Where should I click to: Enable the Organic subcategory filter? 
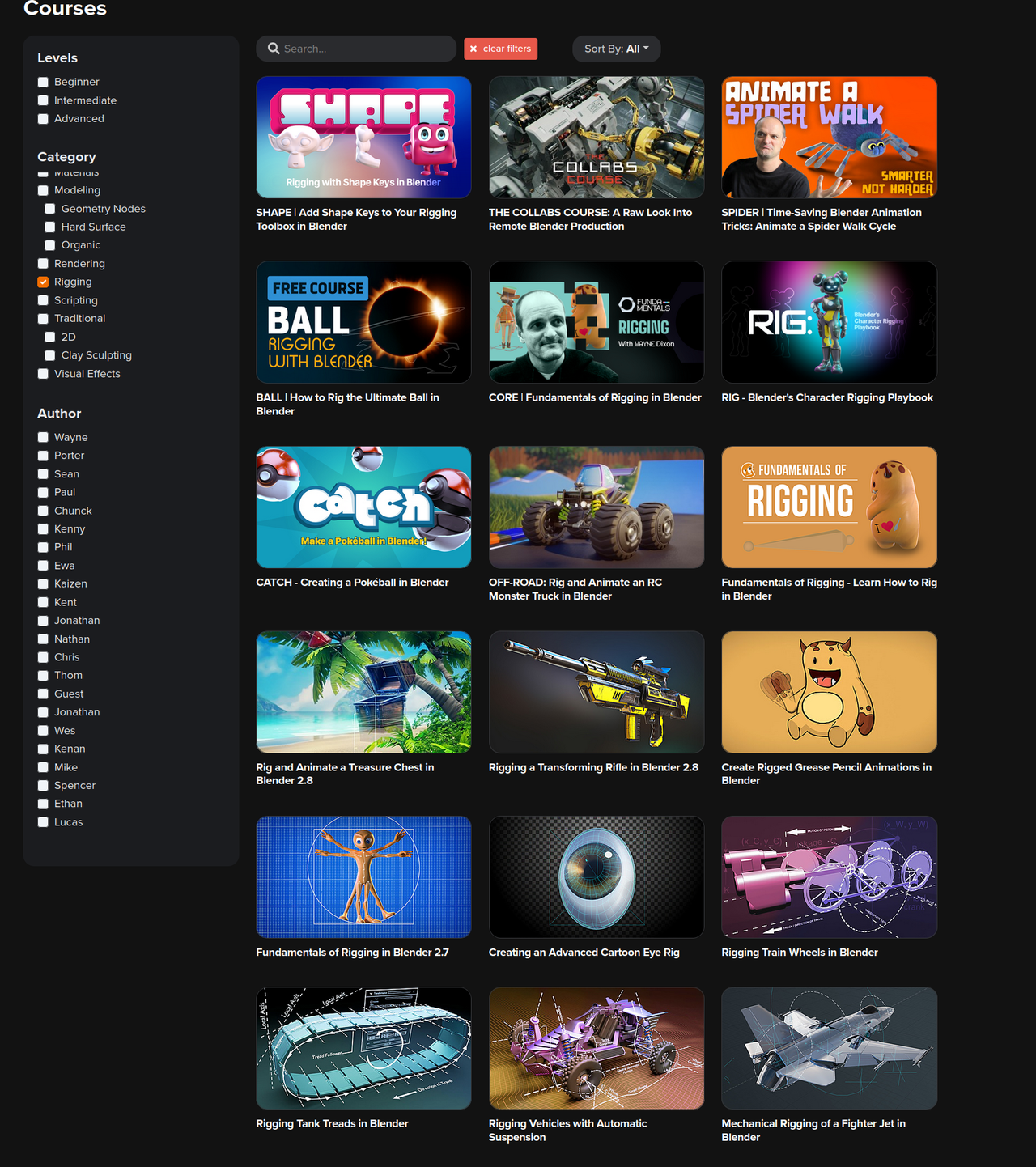[50, 245]
